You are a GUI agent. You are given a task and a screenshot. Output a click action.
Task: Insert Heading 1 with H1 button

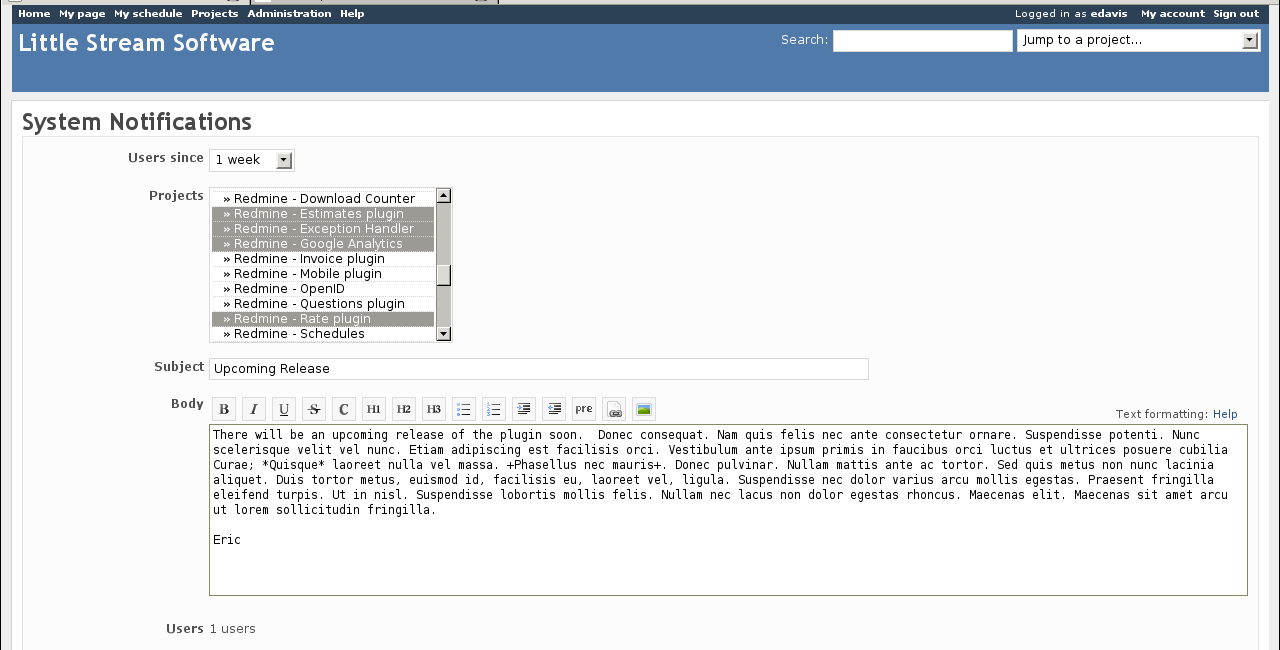pos(374,409)
